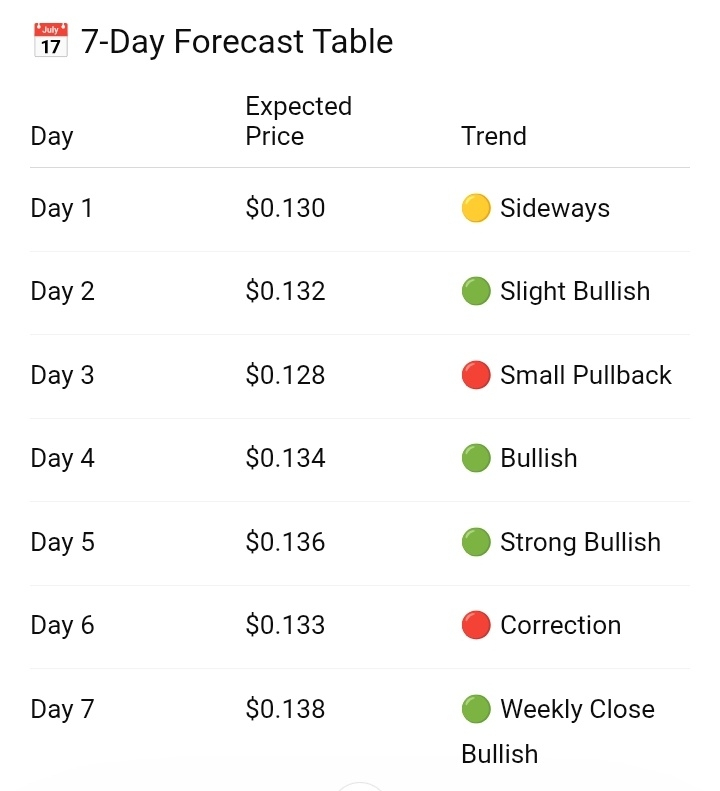Screen dimensions: 720x791
Task: Click the Day column header
Action: (52, 136)
